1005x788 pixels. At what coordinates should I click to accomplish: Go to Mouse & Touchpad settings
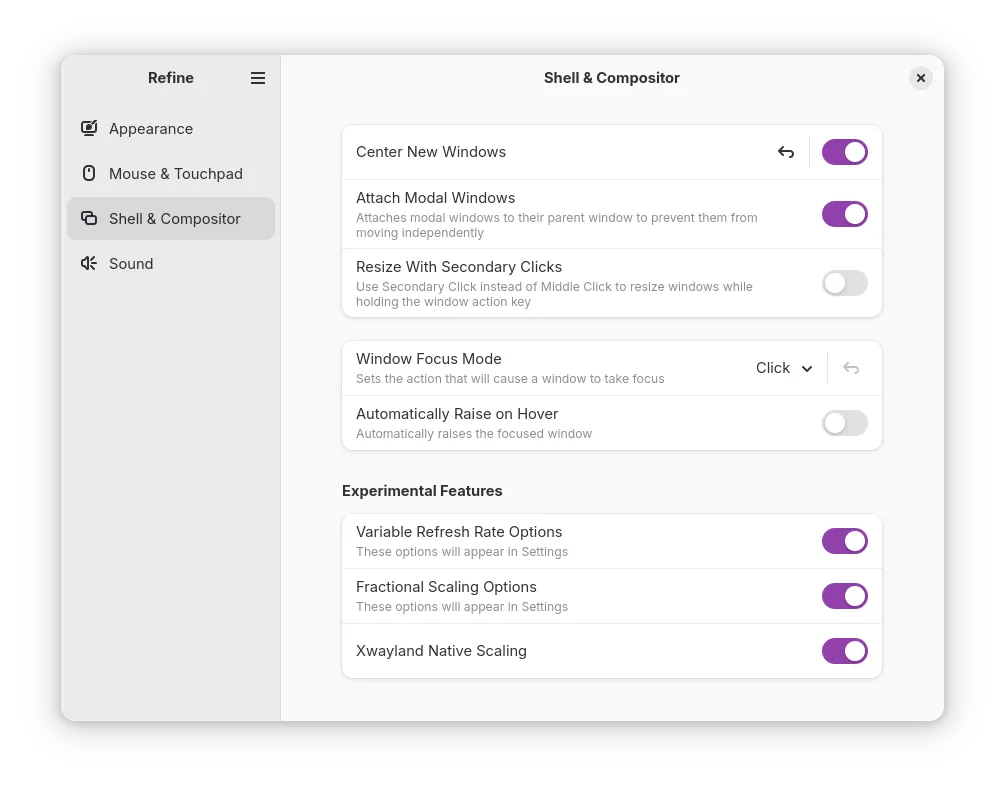[175, 173]
